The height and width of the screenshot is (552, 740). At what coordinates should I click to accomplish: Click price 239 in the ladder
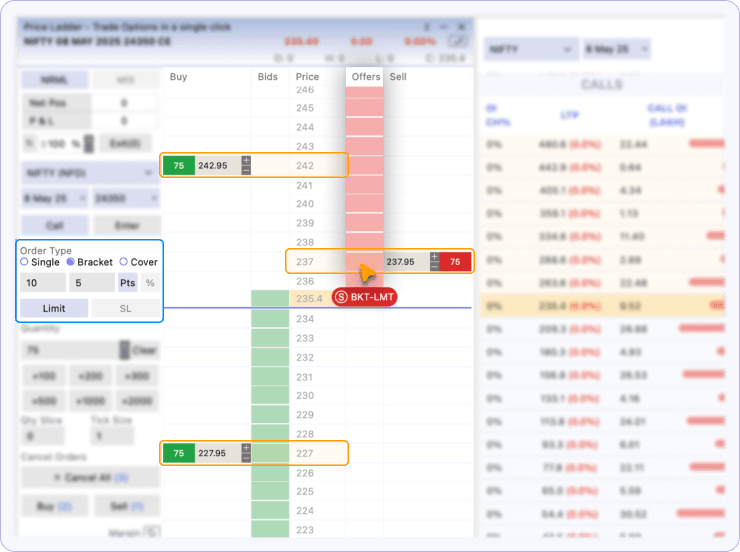coord(305,223)
